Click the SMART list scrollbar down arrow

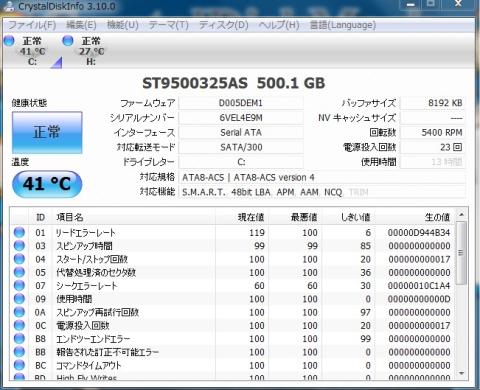462,373
